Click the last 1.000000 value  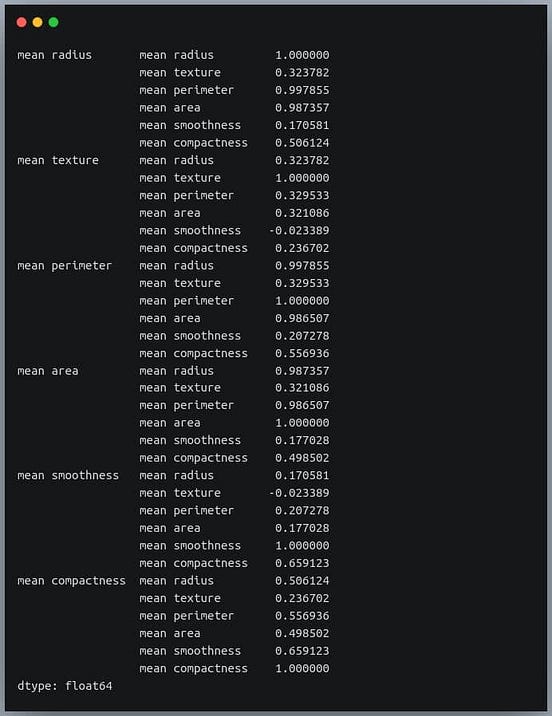302,669
